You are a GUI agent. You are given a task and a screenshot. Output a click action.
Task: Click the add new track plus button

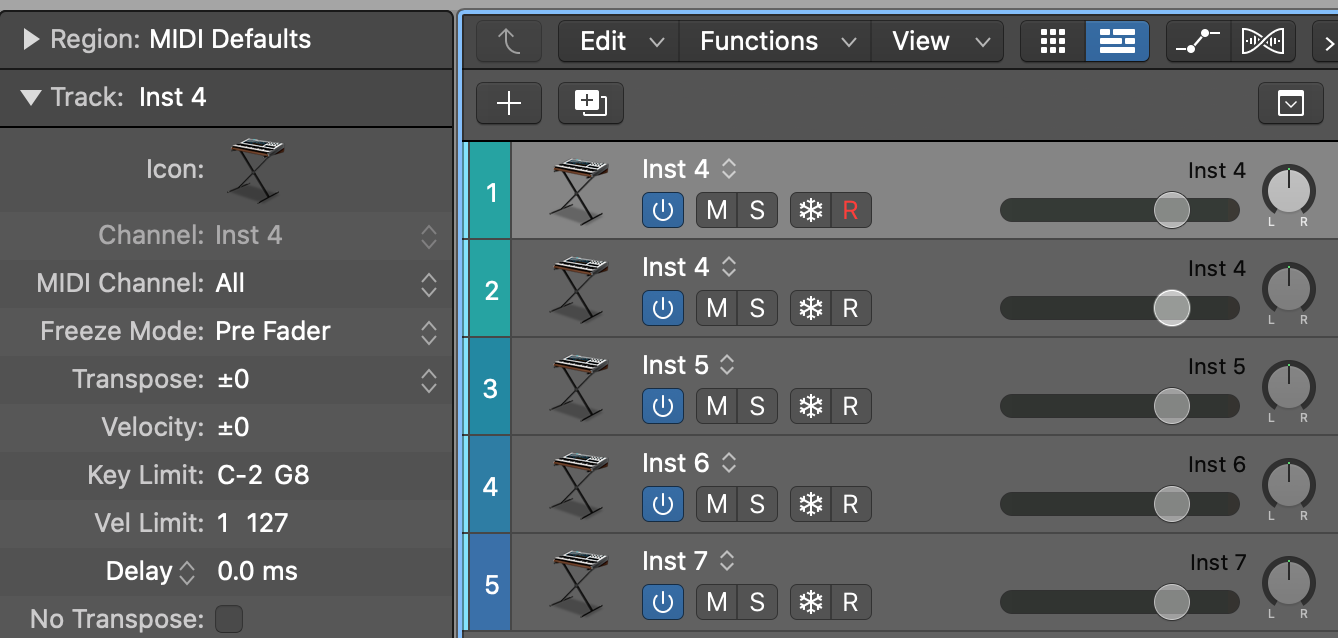[509, 103]
